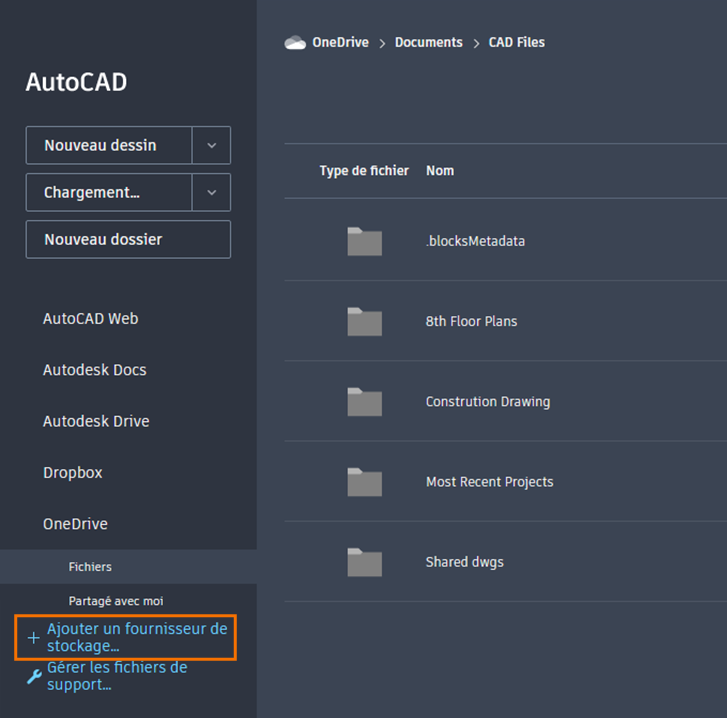Image resolution: width=727 pixels, height=718 pixels.
Task: Click the Nouveau dessin button
Action: [109, 146]
